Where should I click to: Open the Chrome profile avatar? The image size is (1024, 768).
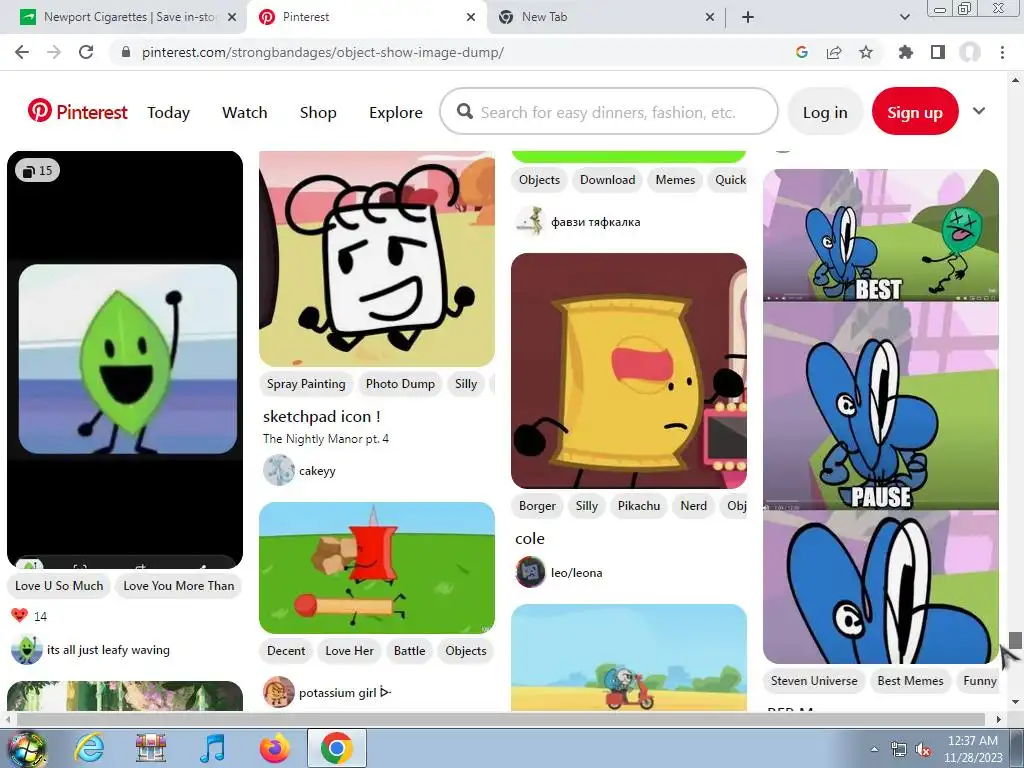(970, 52)
